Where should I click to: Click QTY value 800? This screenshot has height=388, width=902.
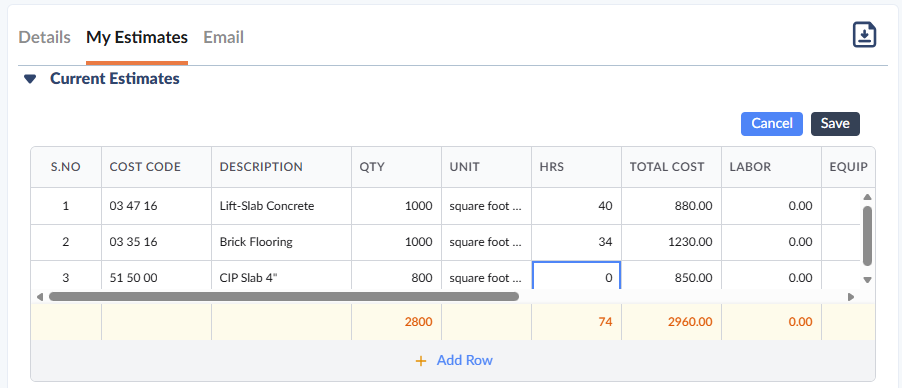[422, 278]
